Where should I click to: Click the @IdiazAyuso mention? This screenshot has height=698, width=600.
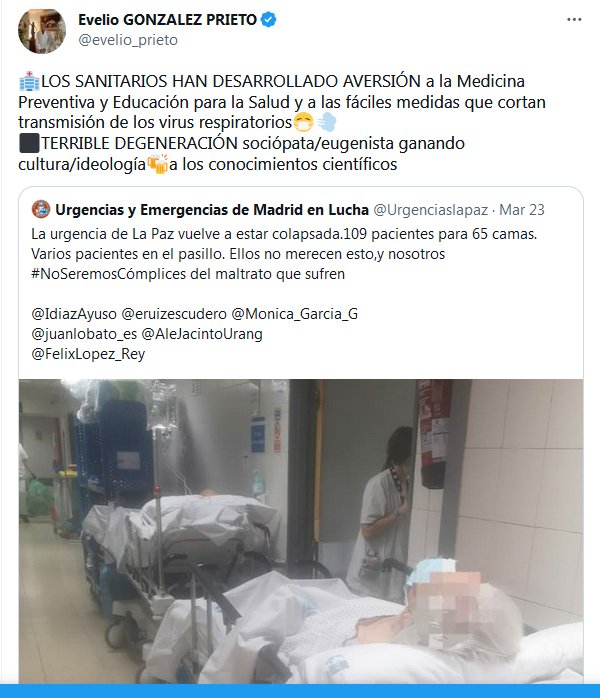tap(74, 314)
